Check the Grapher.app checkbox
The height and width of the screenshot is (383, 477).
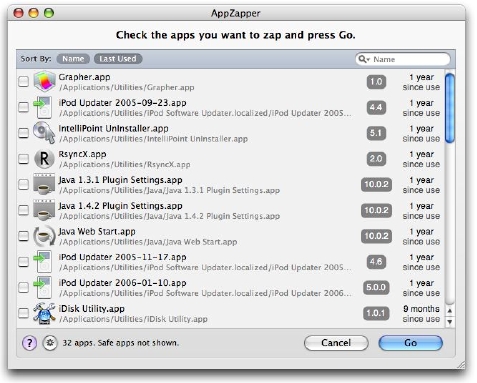(23, 81)
